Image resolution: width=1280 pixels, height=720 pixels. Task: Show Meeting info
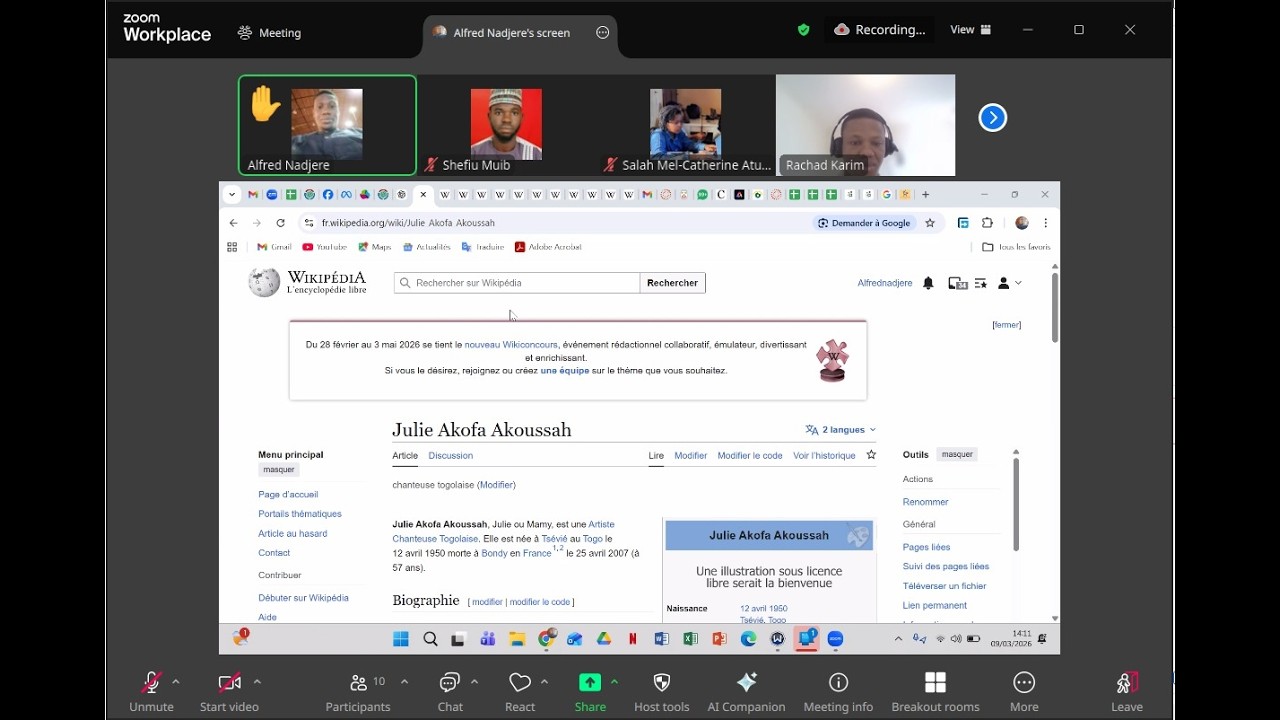pyautogui.click(x=838, y=692)
